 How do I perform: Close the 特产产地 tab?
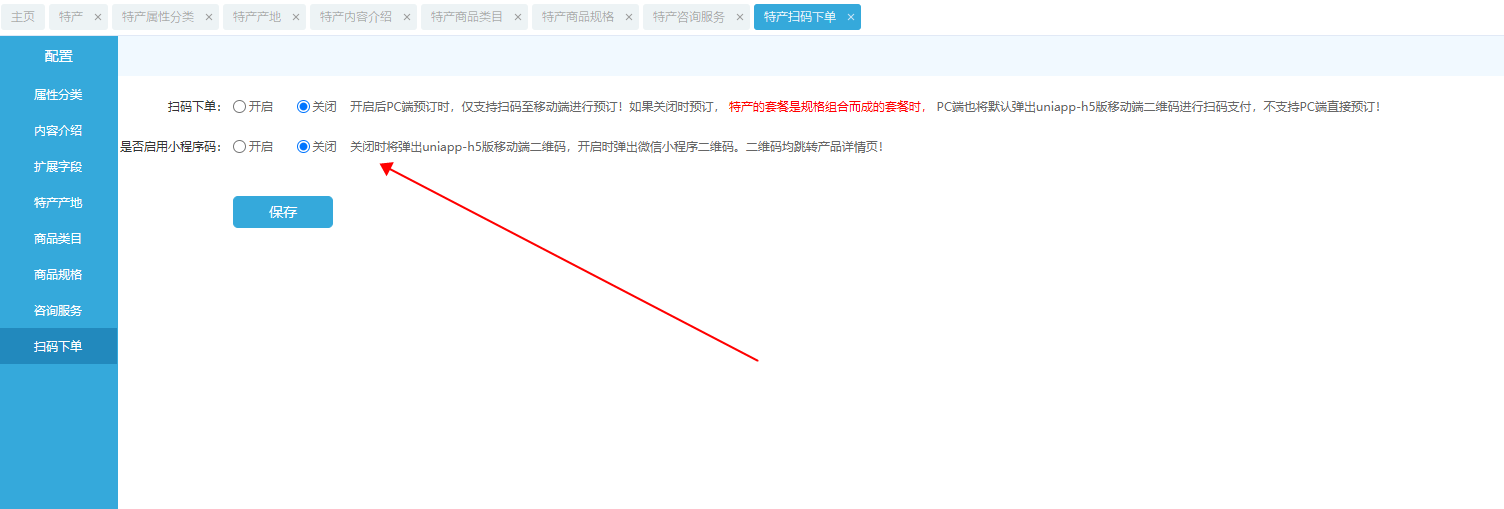[x=296, y=17]
